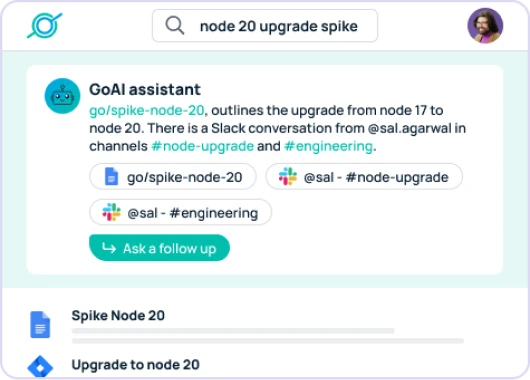Image resolution: width=530 pixels, height=380 pixels.
Task: Open the #node-upgrade channel link
Action: pos(202,146)
